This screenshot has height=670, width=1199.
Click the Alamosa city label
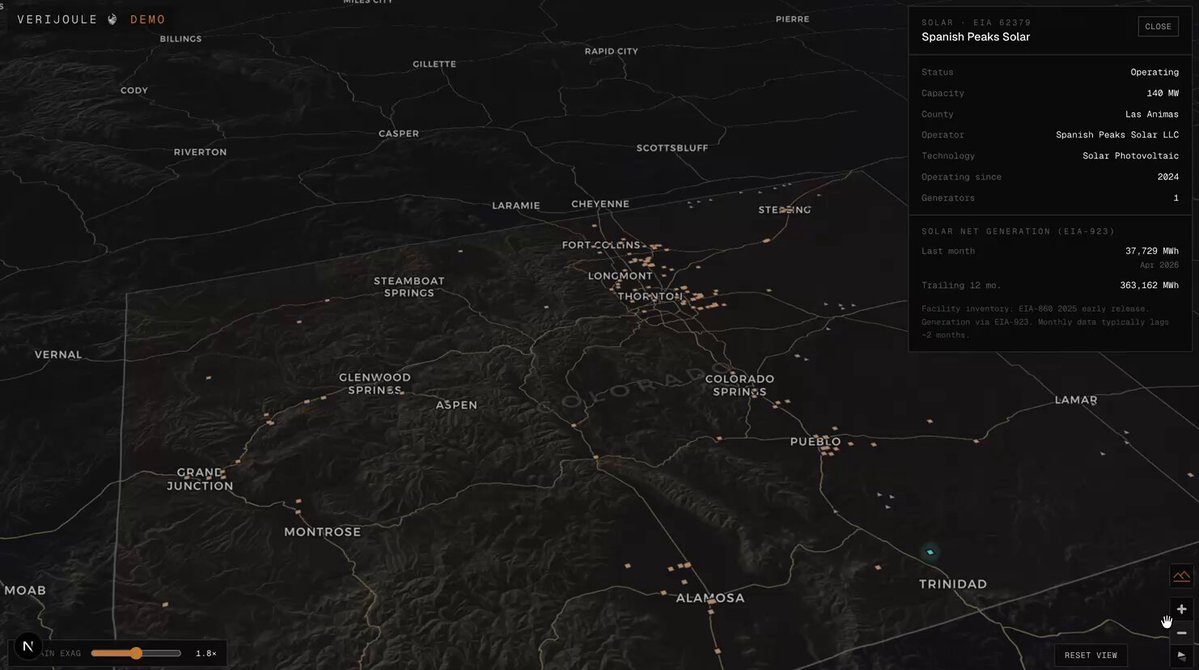pyautogui.click(x=710, y=598)
